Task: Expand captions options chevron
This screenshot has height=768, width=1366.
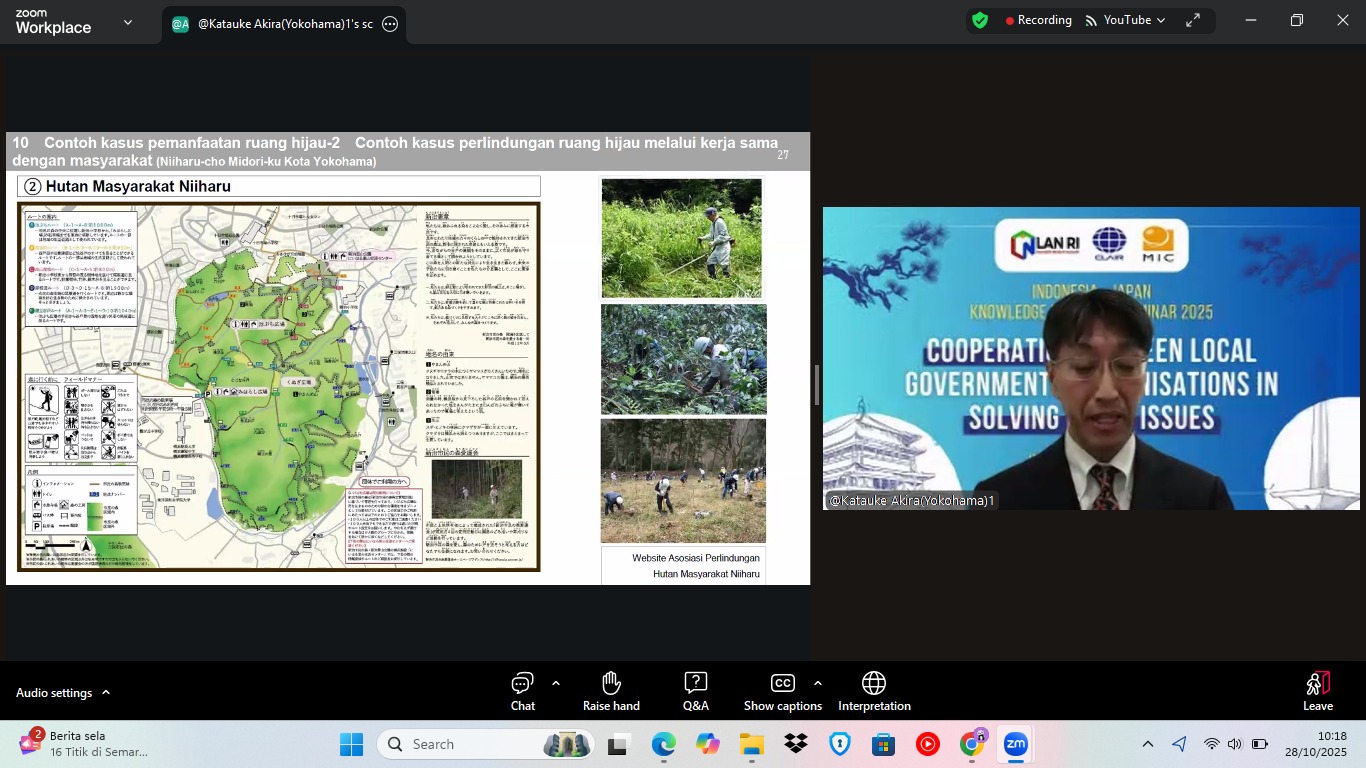Action: (818, 684)
